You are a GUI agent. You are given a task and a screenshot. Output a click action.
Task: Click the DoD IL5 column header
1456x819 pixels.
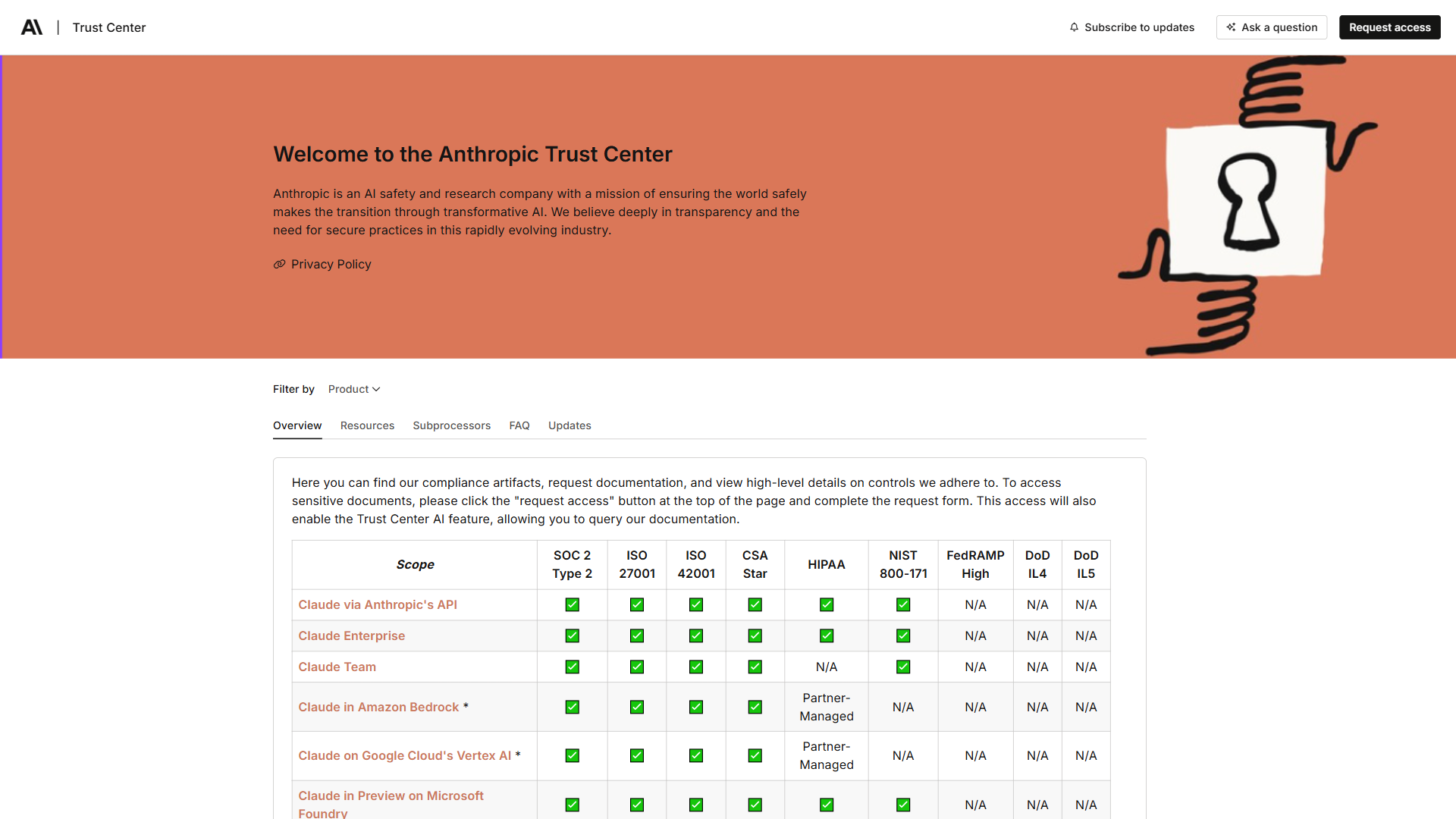click(1086, 565)
